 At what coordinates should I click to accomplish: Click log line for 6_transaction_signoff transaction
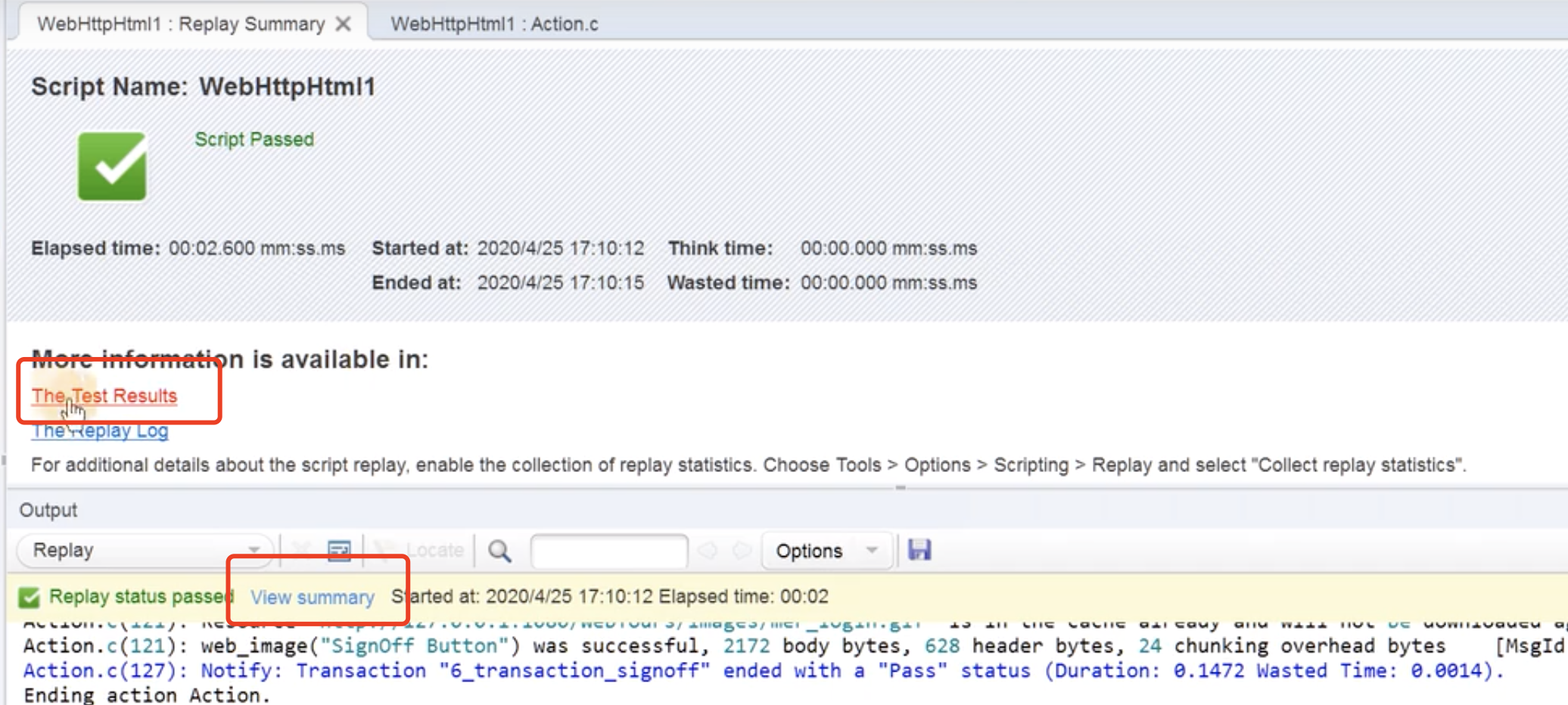(764, 671)
